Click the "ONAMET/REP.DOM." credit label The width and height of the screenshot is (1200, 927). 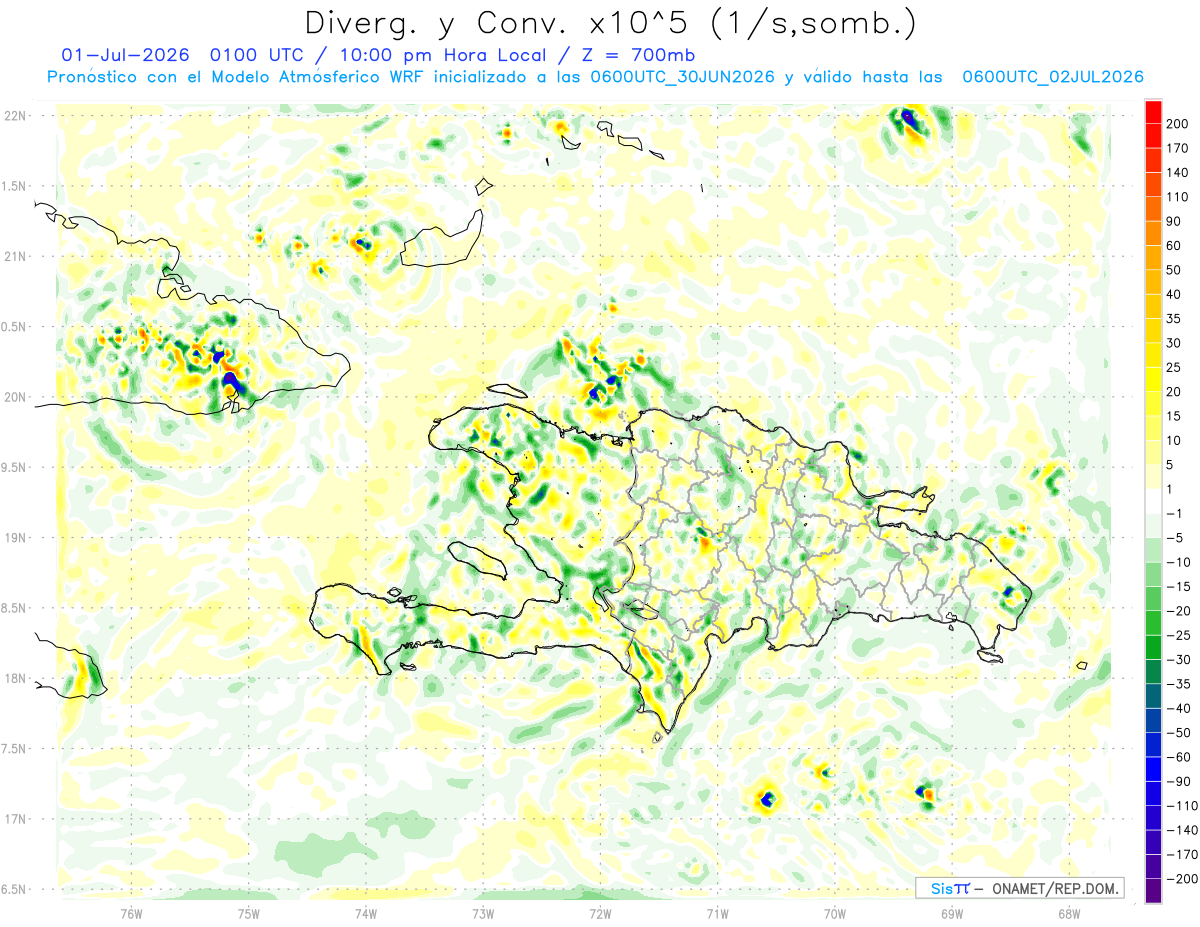[x=1056, y=889]
